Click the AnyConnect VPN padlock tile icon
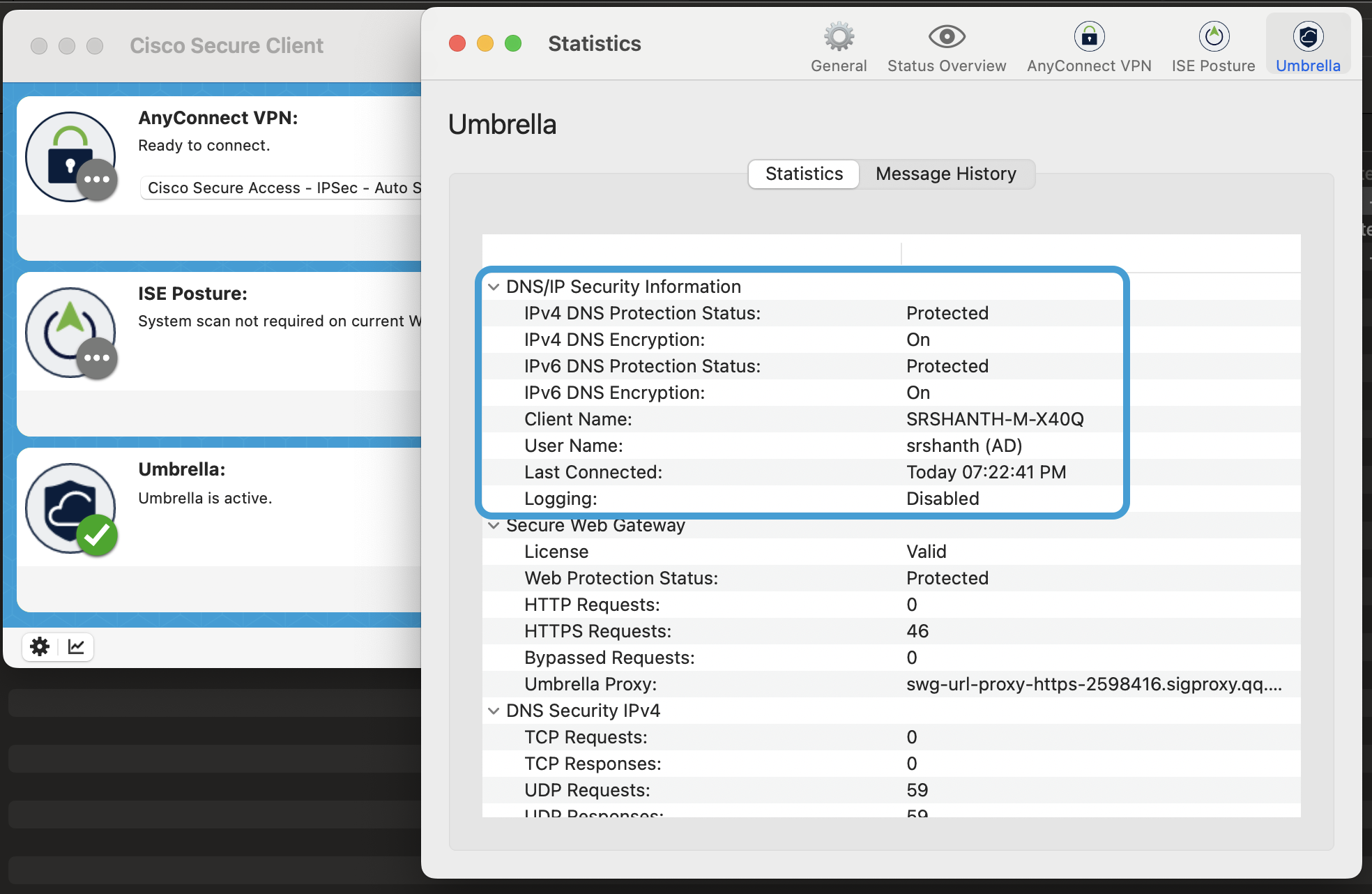The image size is (1372, 894). tap(70, 157)
